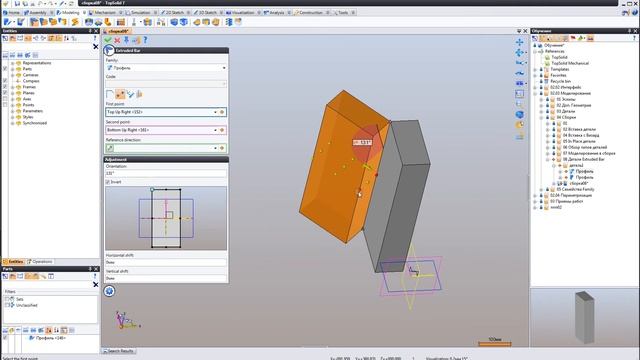The height and width of the screenshot is (360, 640).
Task: Expand the Parameters node in Entities tree
Action: (13, 111)
